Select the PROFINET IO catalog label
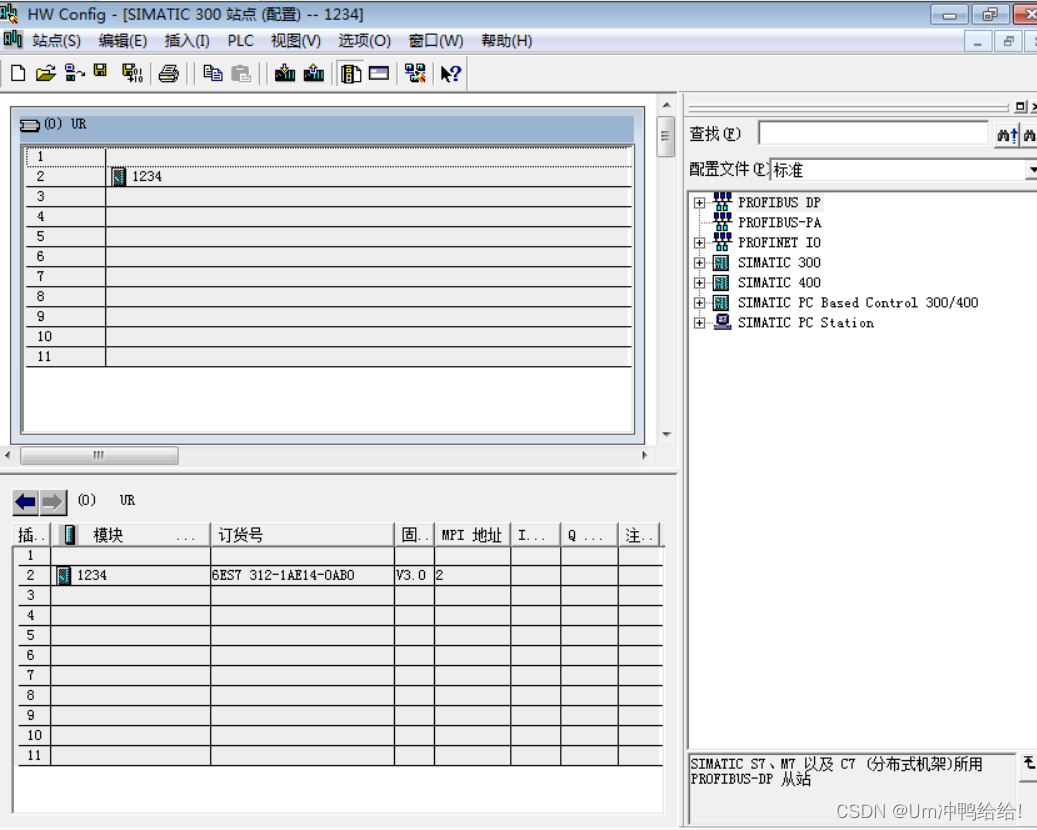Image resolution: width=1037 pixels, height=830 pixels. tap(779, 243)
